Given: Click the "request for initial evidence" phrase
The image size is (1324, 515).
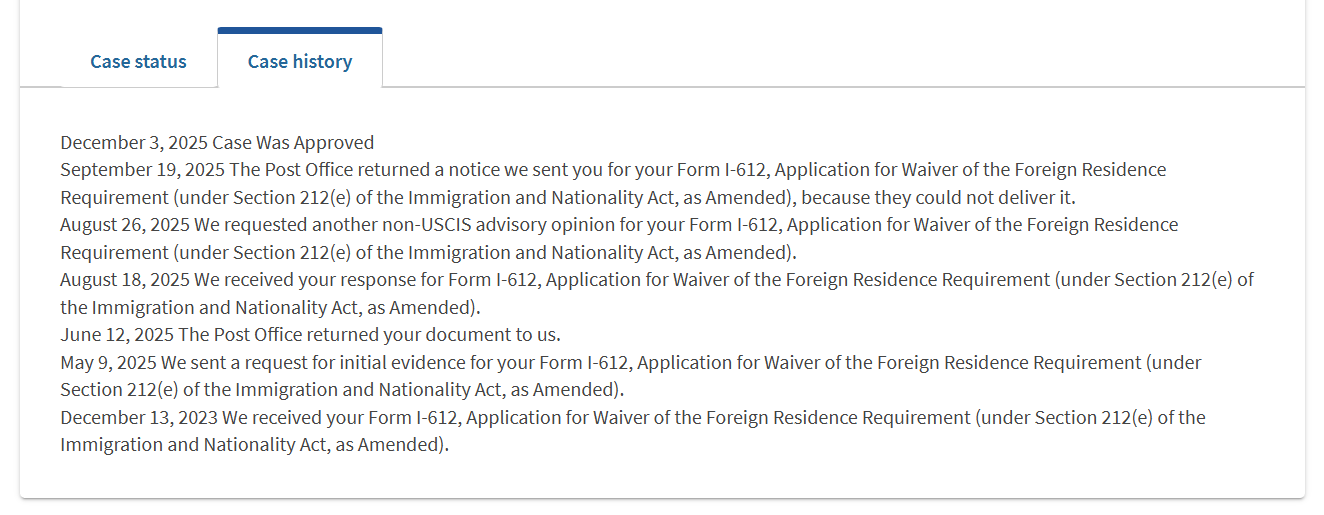Looking at the screenshot, I should (x=345, y=362).
